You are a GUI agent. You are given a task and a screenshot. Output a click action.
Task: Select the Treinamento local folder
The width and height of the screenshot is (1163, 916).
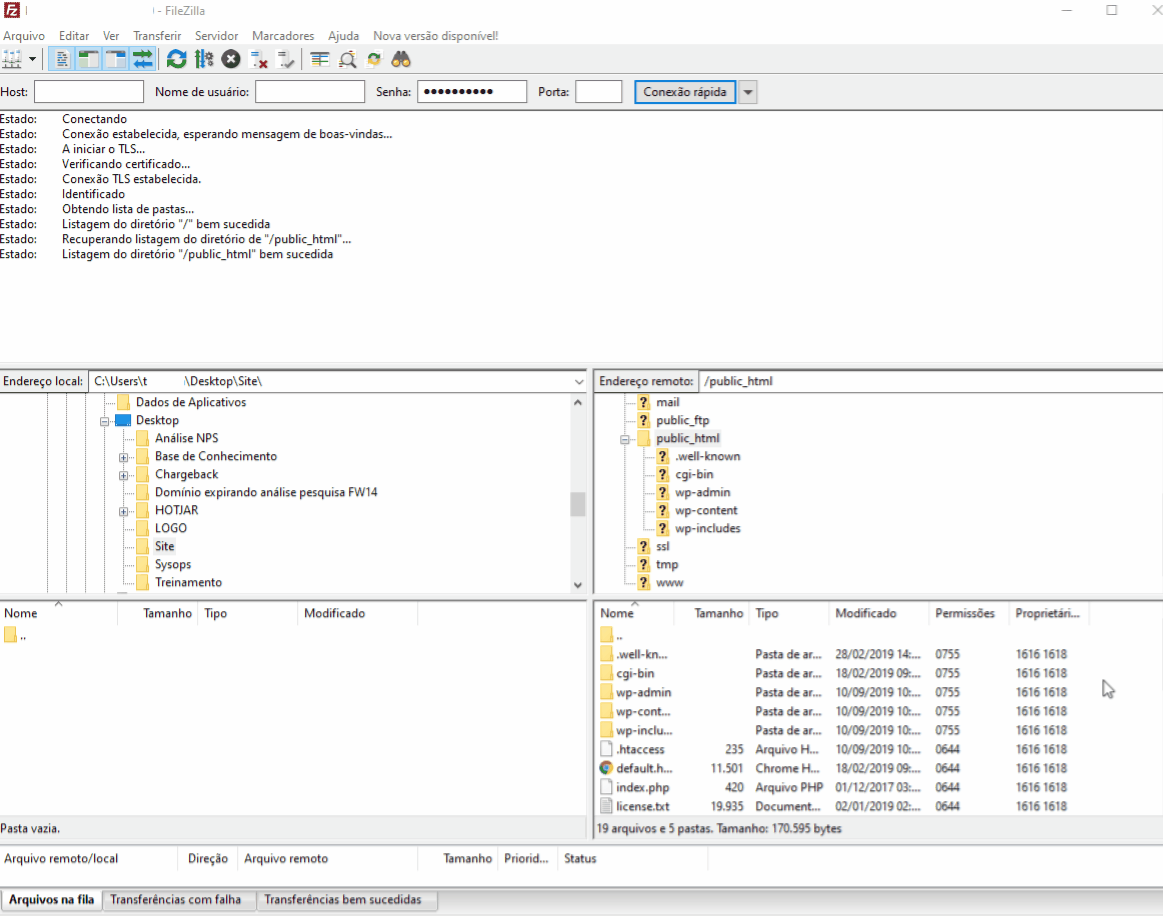click(x=188, y=582)
